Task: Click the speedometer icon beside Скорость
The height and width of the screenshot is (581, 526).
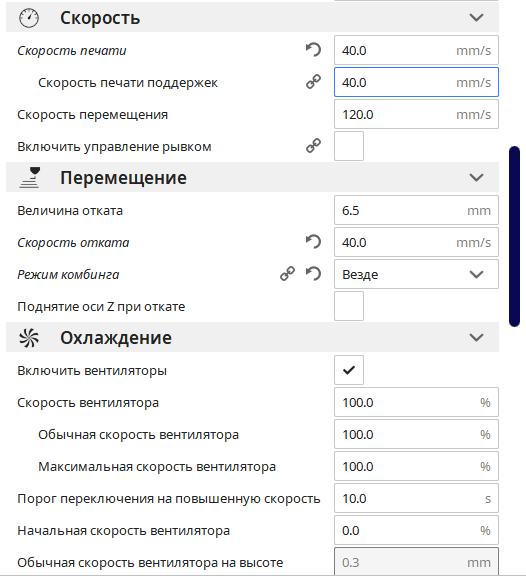Action: (x=29, y=18)
